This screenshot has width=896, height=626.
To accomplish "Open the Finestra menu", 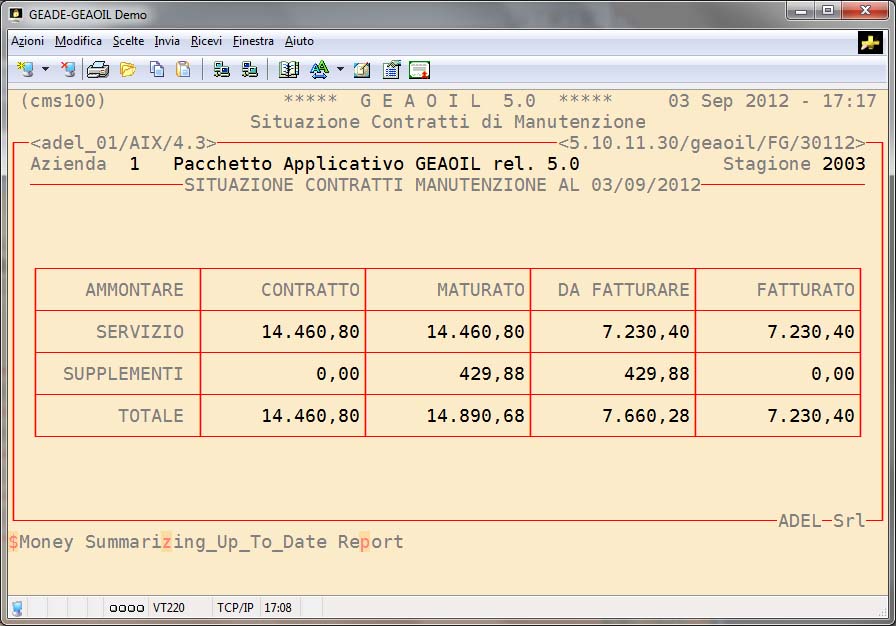I will [x=253, y=41].
